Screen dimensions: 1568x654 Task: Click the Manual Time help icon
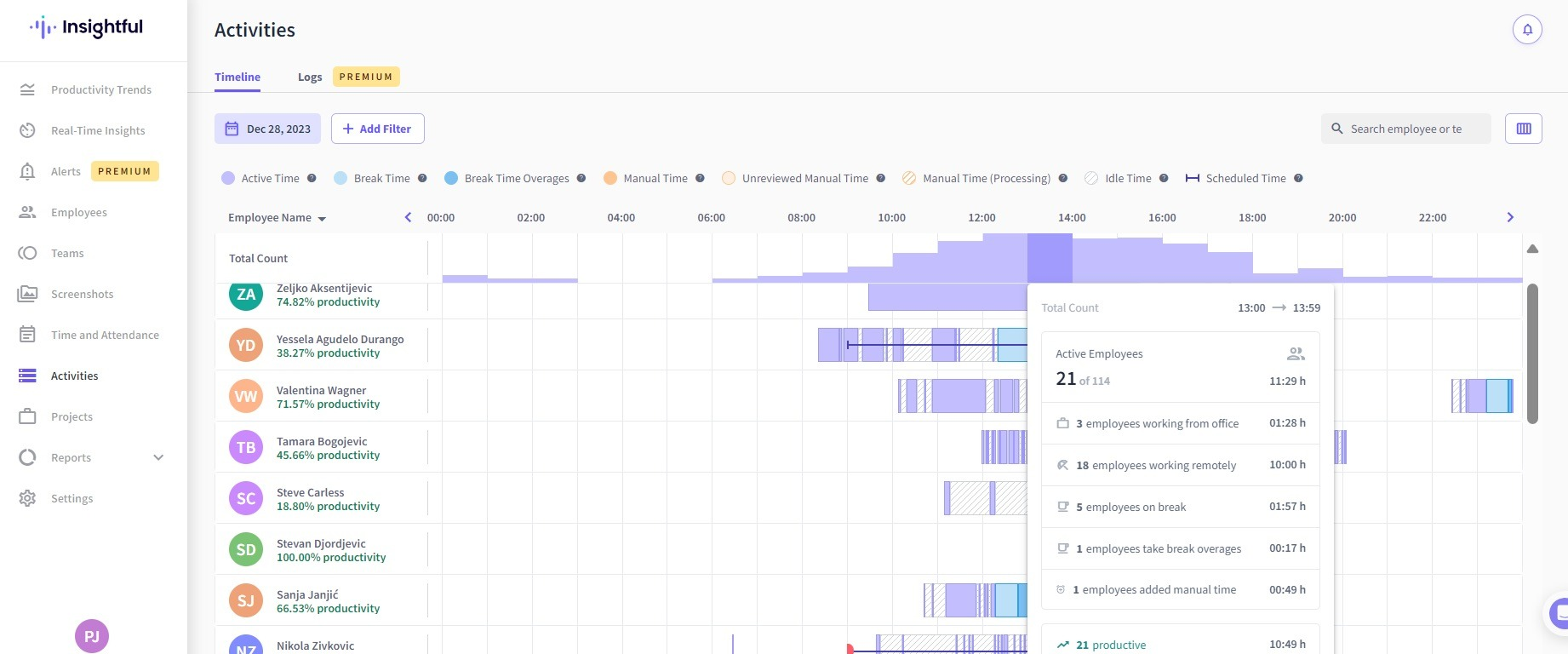tap(700, 178)
